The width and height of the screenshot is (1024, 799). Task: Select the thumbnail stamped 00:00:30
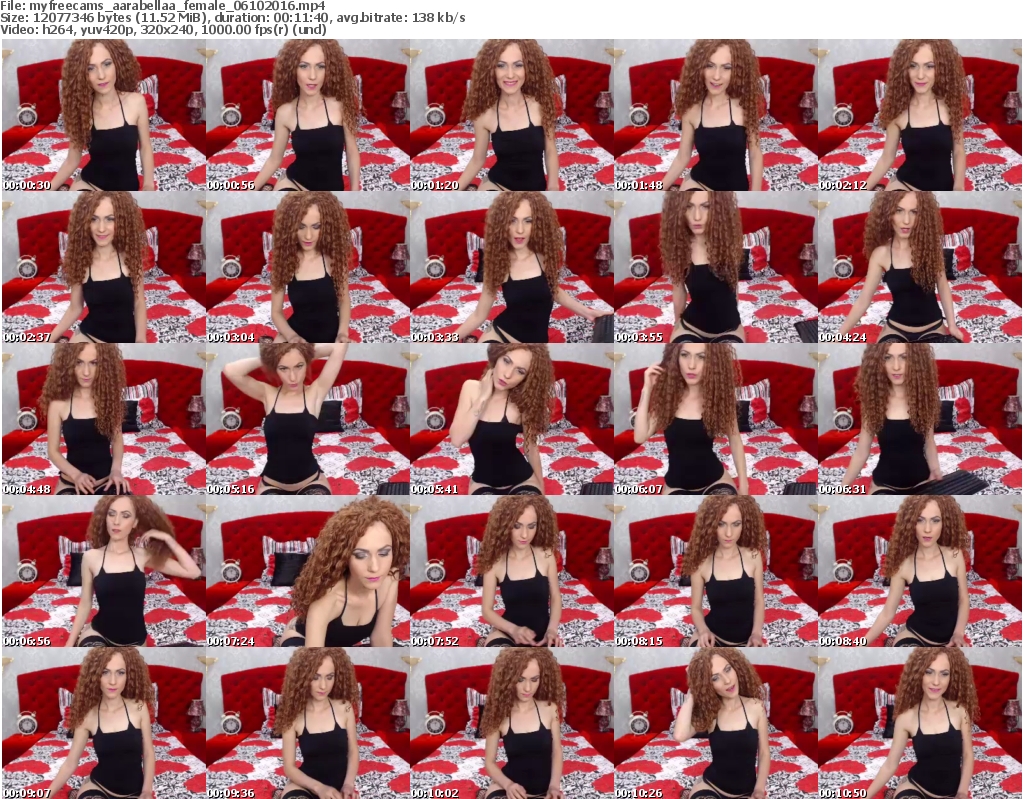pos(103,115)
